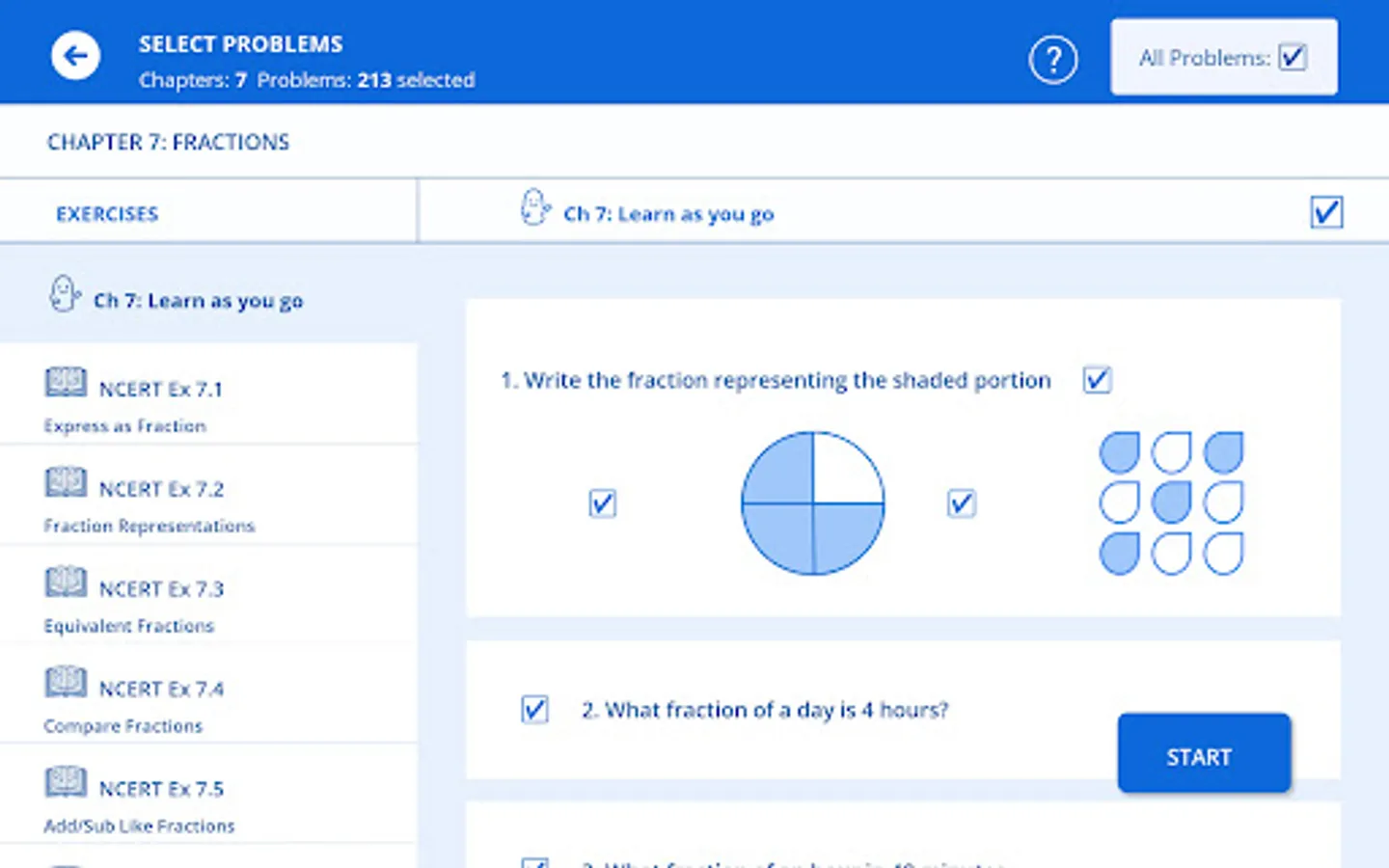Click the shaded pie chart thumbnail

point(813,502)
